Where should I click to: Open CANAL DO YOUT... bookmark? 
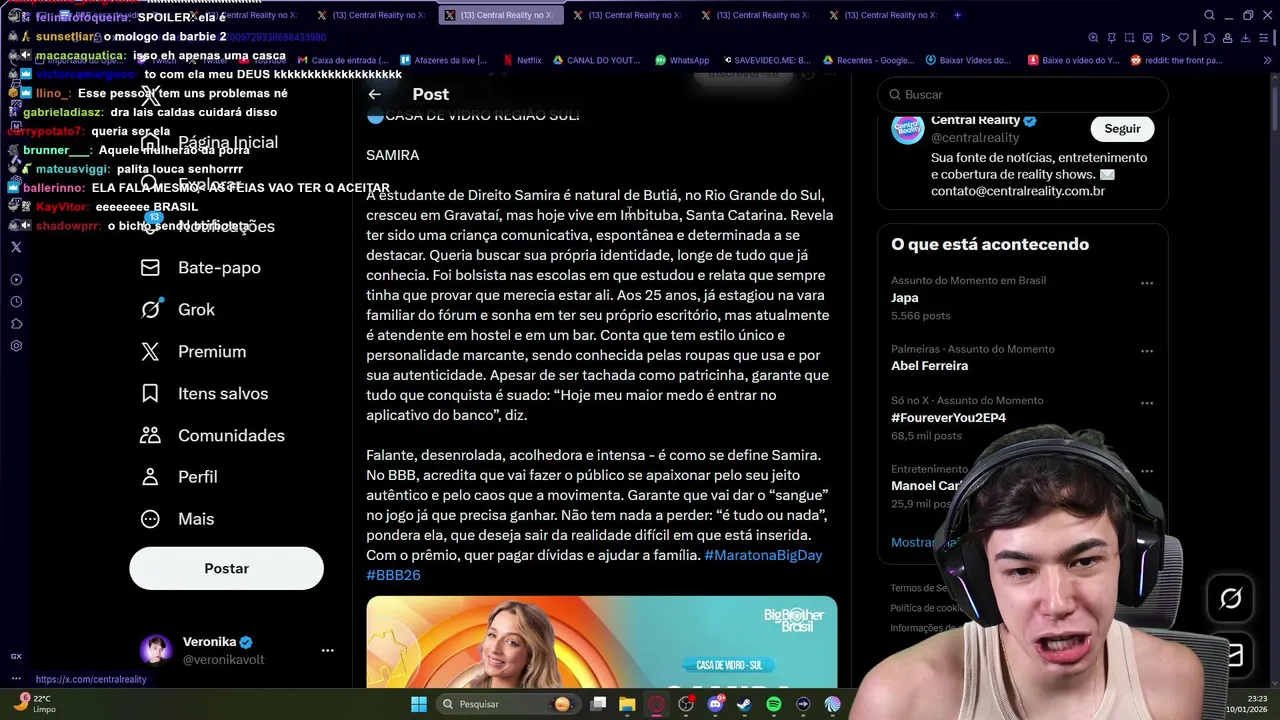tap(596, 60)
